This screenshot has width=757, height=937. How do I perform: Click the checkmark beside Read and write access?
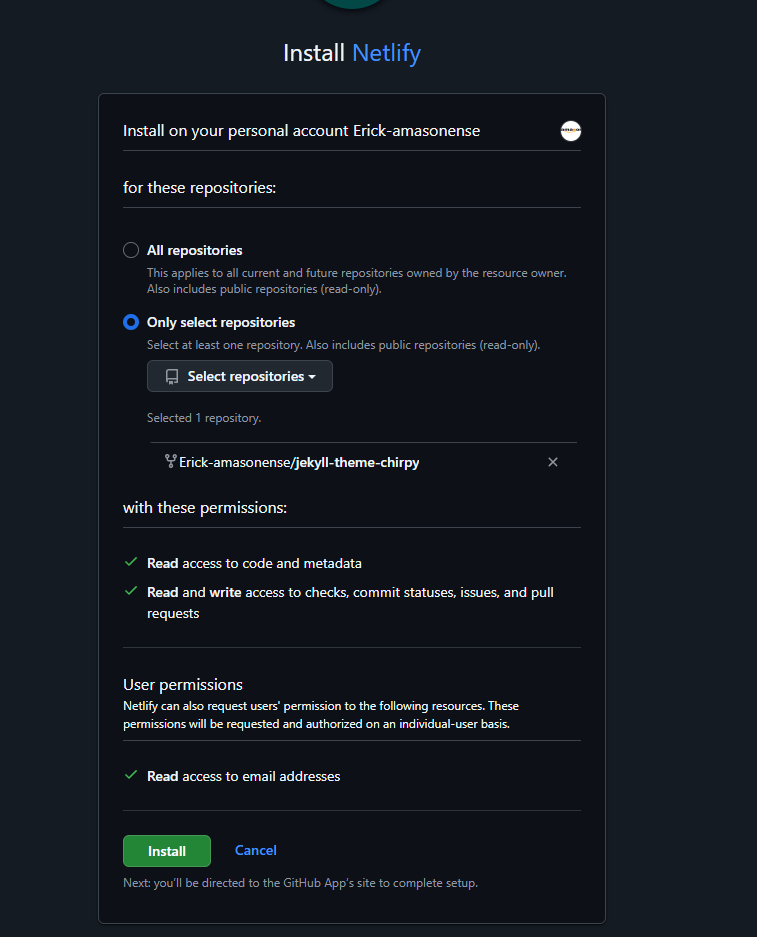[130, 592]
